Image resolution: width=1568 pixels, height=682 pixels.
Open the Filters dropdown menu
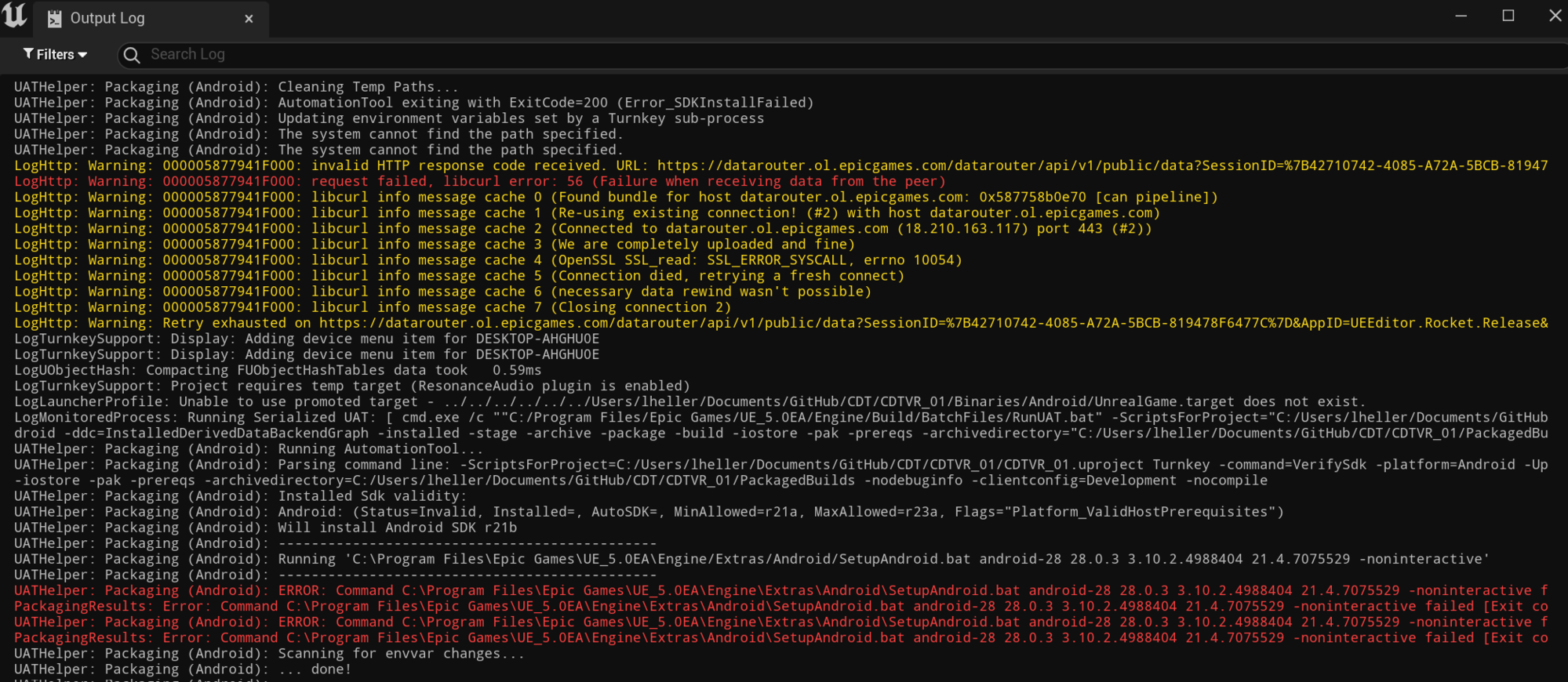click(55, 54)
